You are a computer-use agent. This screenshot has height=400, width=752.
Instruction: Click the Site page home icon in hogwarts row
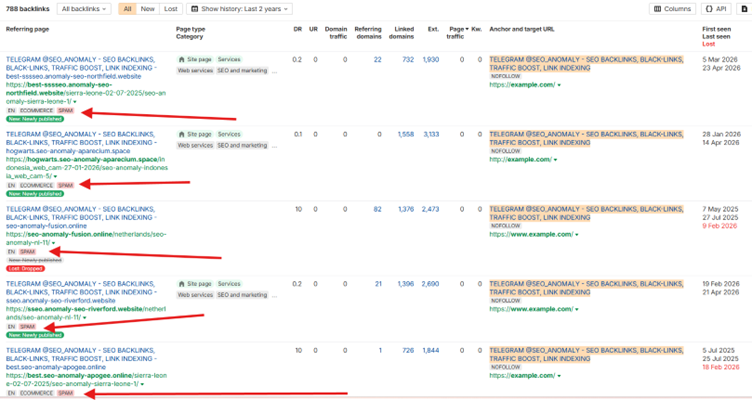click(x=181, y=134)
